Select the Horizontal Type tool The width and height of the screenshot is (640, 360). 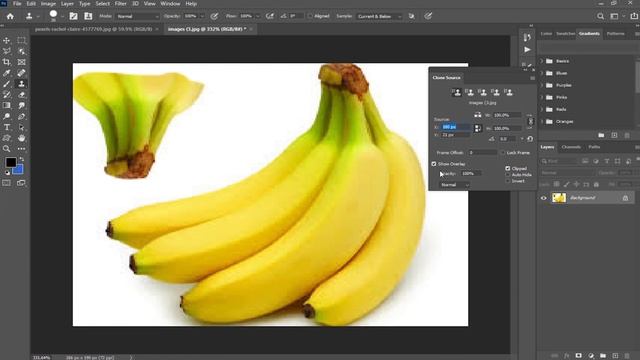[7, 127]
